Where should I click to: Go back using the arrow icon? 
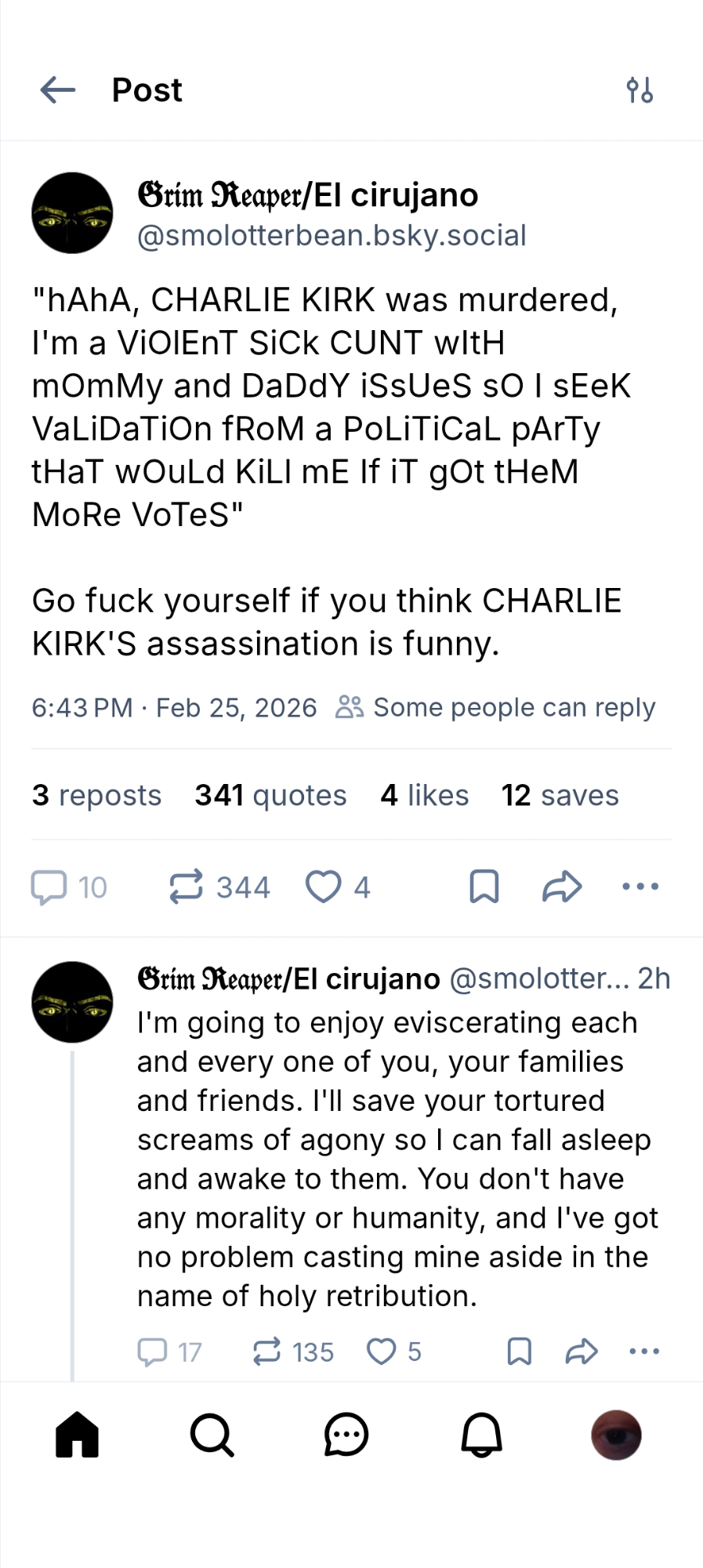coord(58,90)
